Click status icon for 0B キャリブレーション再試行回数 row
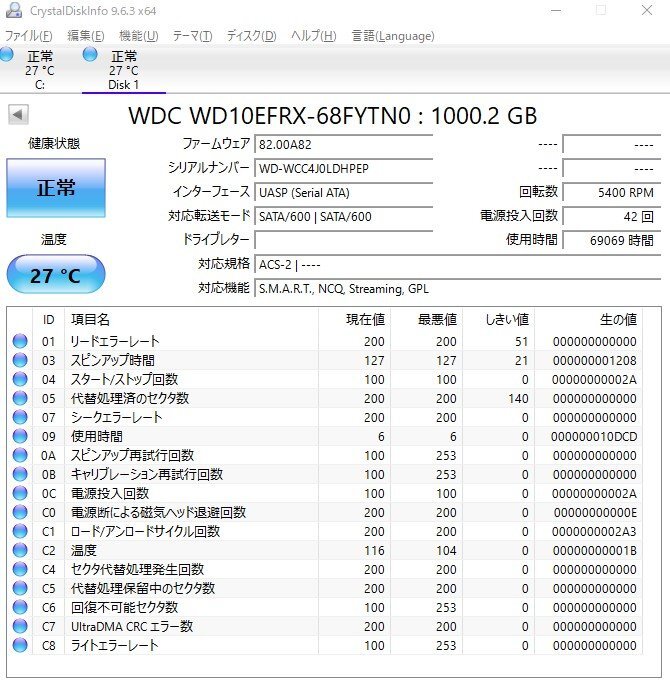This screenshot has width=670, height=684. coord(20,474)
